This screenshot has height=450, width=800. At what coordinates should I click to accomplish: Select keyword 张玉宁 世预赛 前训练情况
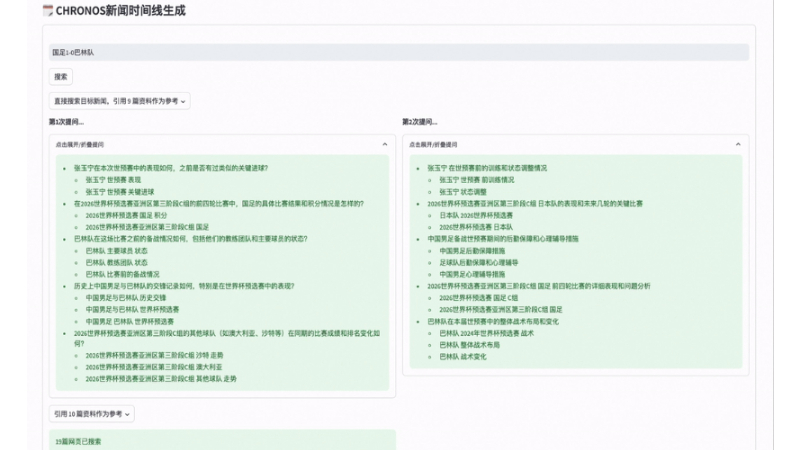point(477,180)
